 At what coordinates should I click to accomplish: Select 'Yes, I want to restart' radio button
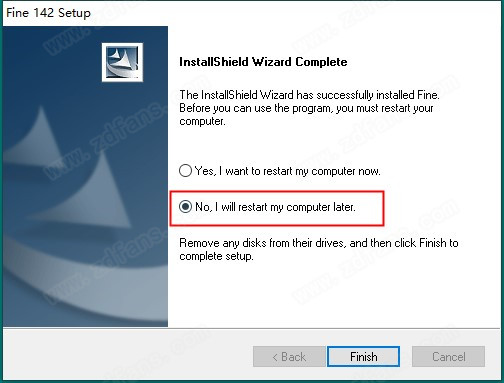coord(185,171)
